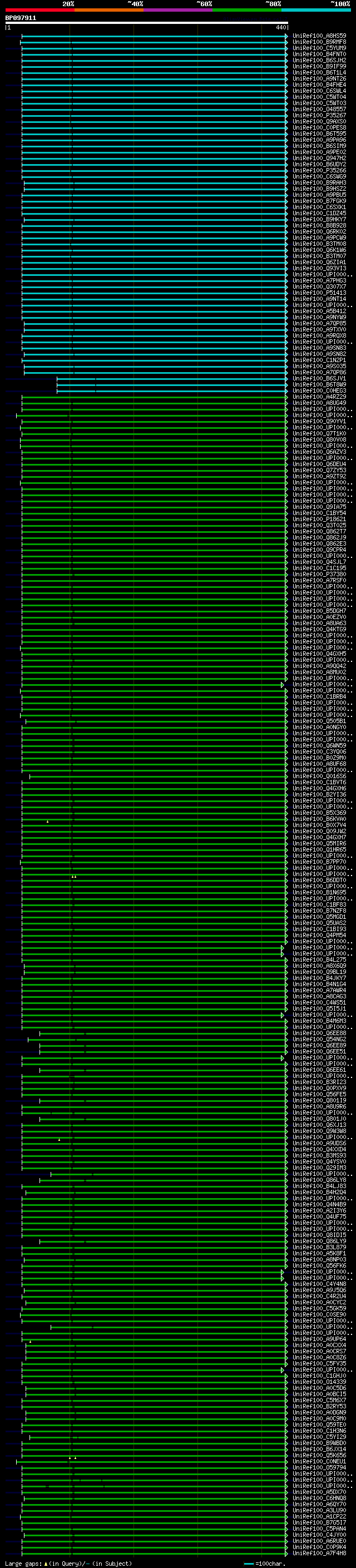Click hit label UniRef100_A9RQX8
356x1568 pixels.
[x=319, y=336]
